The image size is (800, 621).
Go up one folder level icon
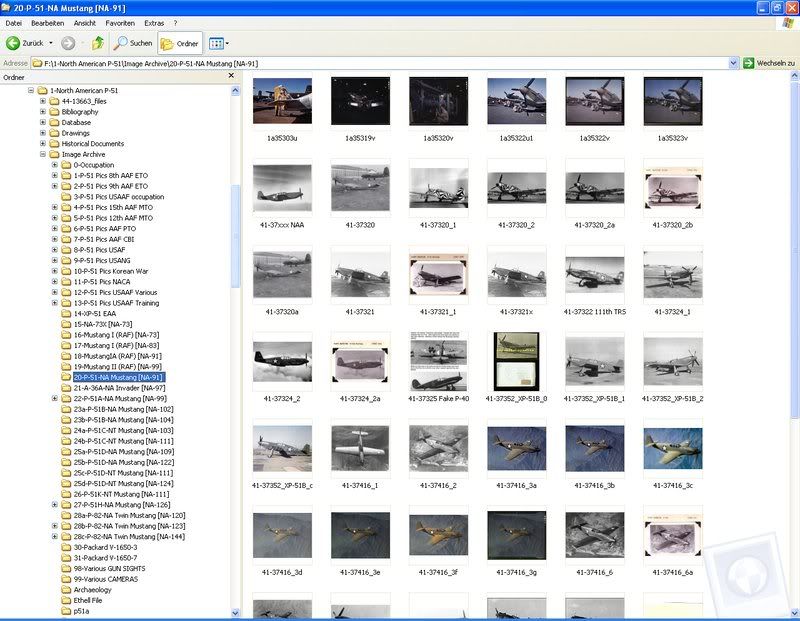(x=98, y=43)
